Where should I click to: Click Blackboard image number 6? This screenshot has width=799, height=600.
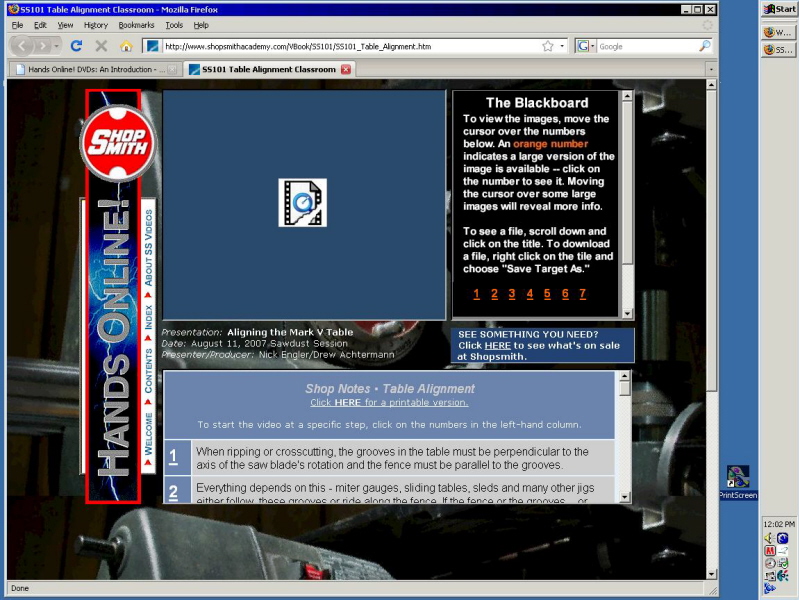pos(565,294)
